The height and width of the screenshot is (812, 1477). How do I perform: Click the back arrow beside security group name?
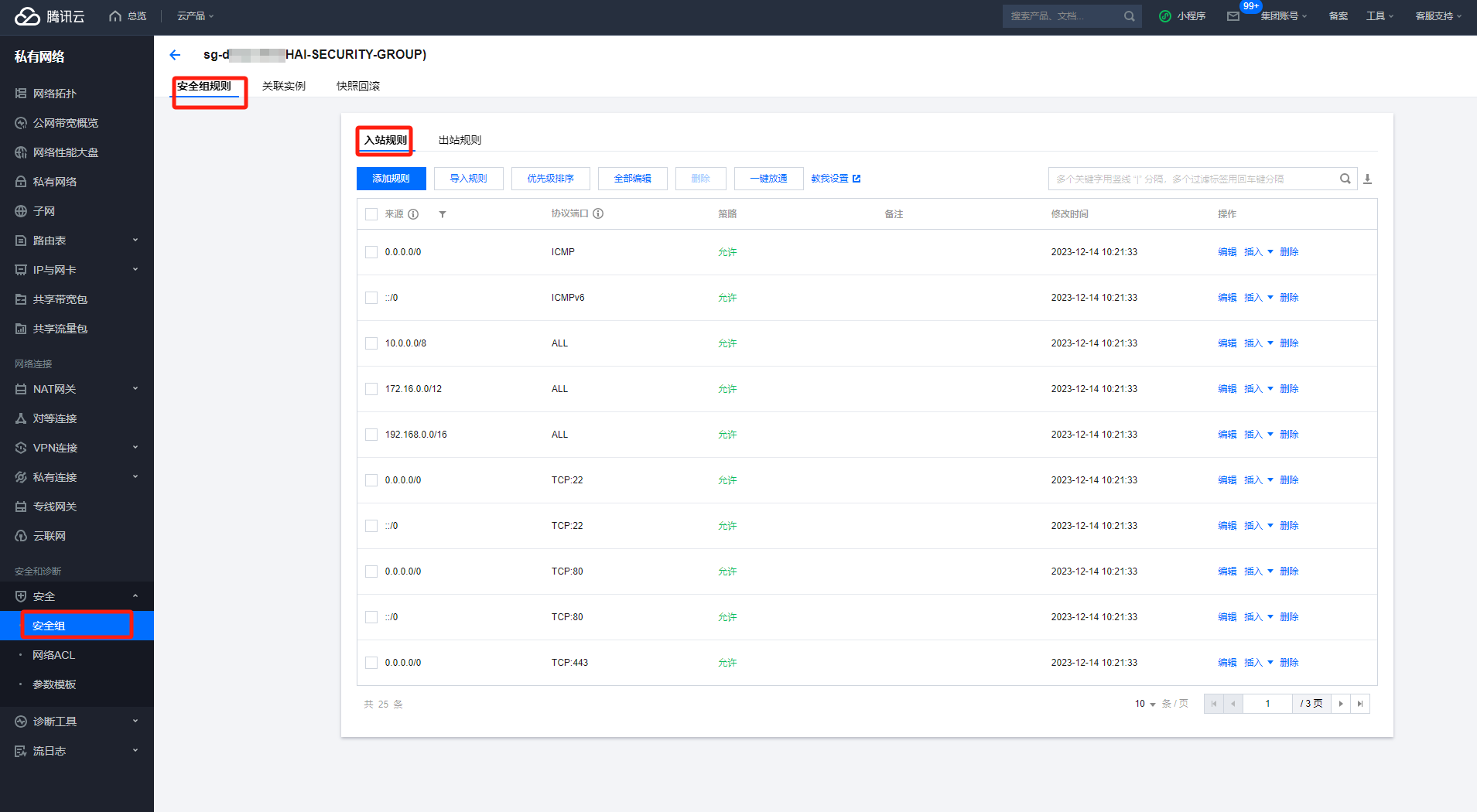(x=175, y=55)
